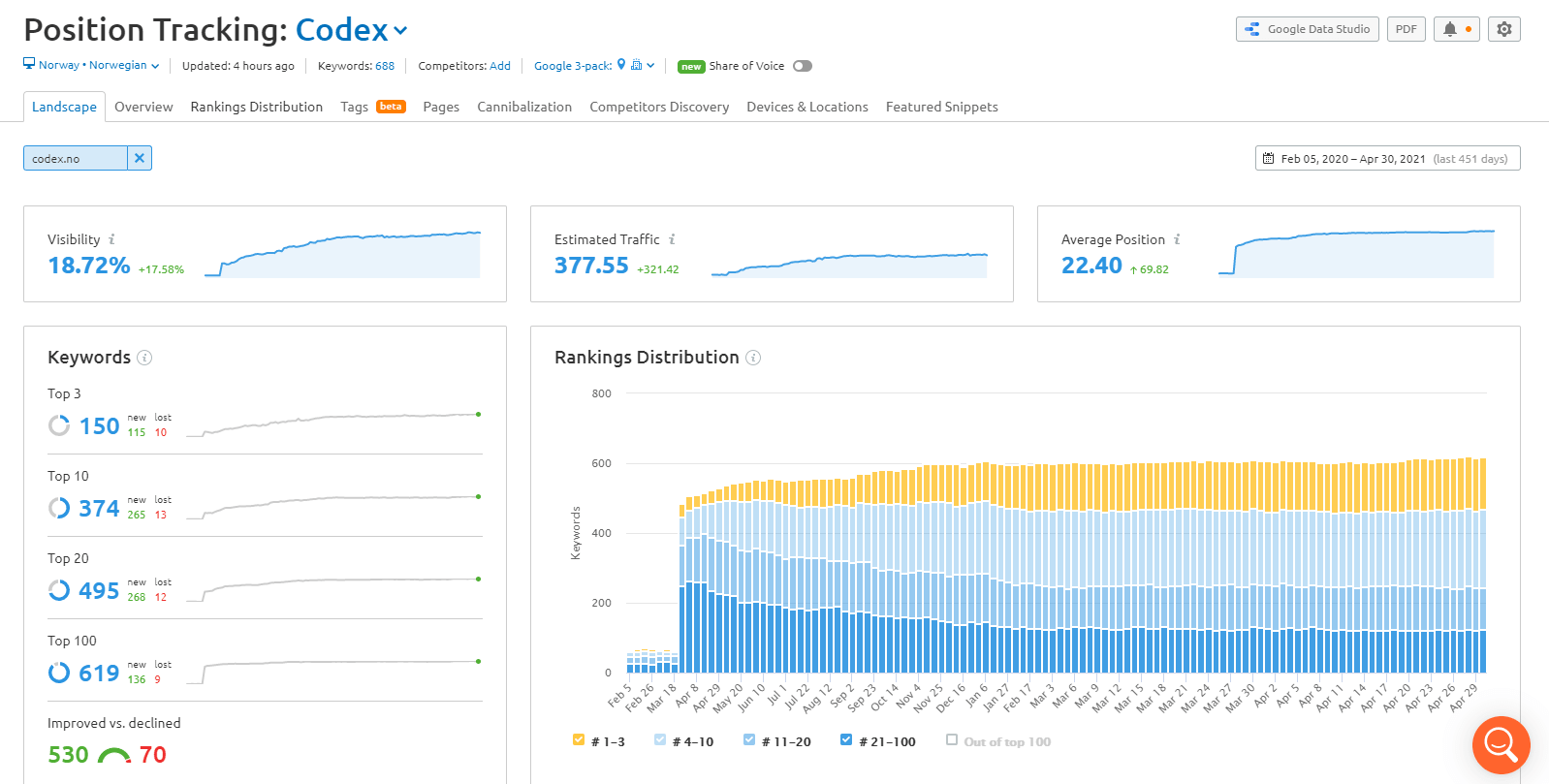The width and height of the screenshot is (1549, 784).
Task: Open the date range picker
Action: (1387, 158)
